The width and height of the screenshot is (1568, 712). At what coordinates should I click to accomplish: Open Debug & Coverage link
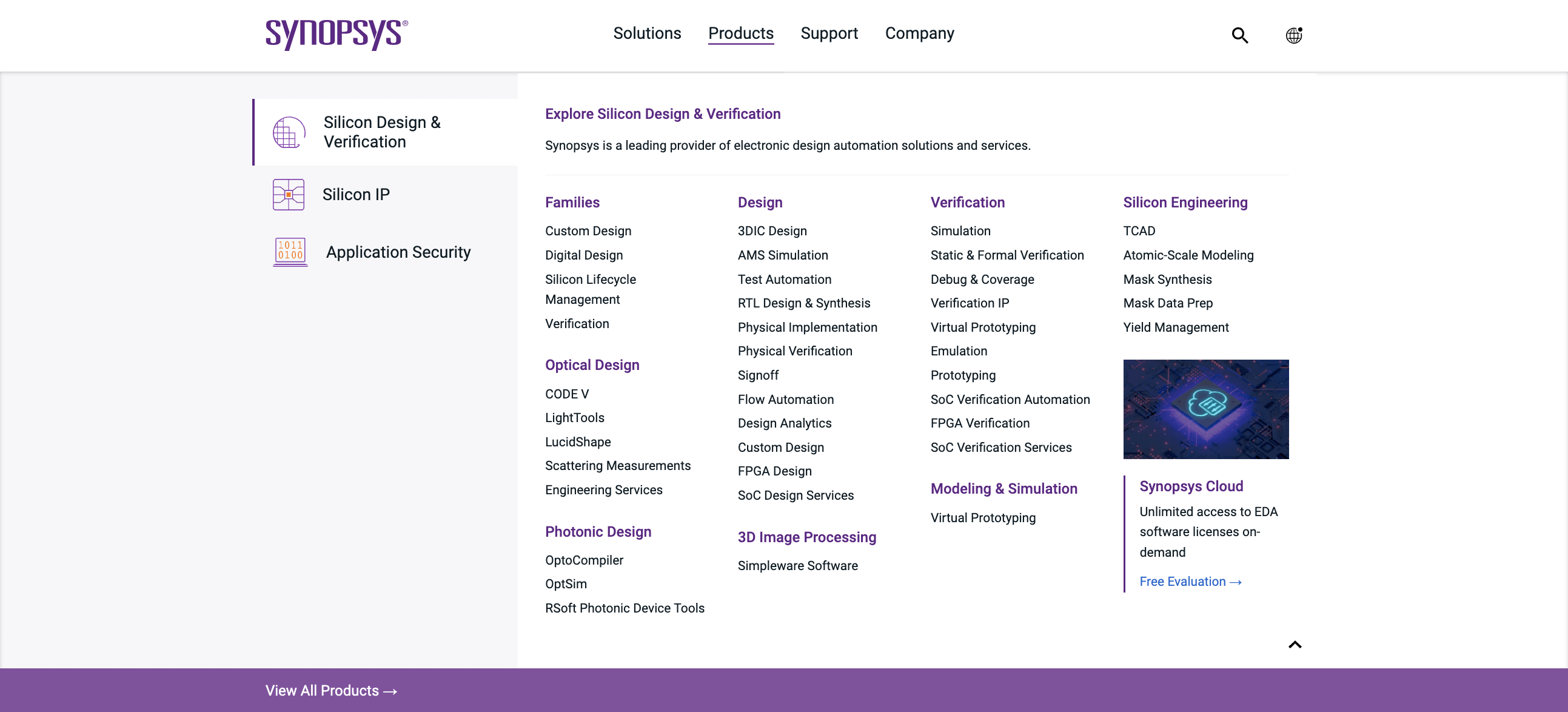coord(982,279)
